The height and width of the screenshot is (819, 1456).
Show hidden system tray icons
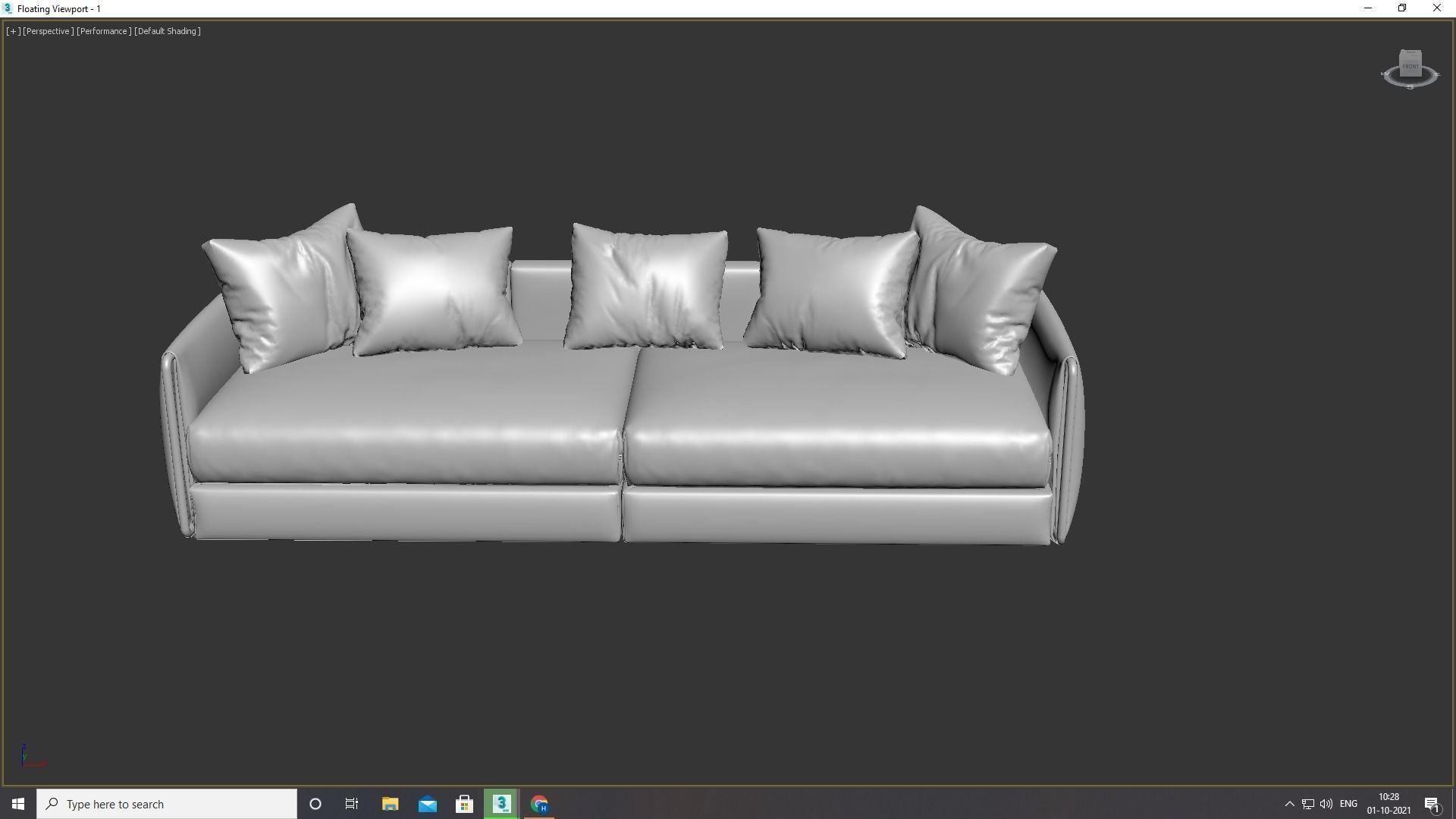1289,804
